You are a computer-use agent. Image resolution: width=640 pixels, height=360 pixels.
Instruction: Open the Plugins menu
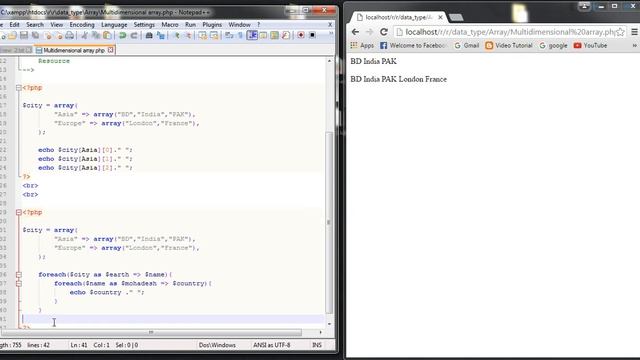tap(212, 24)
